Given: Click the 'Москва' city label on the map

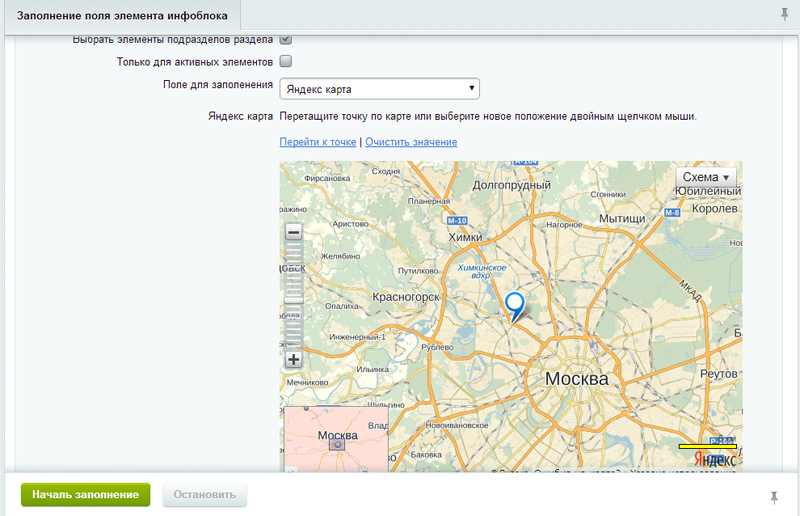Looking at the screenshot, I should (x=576, y=380).
